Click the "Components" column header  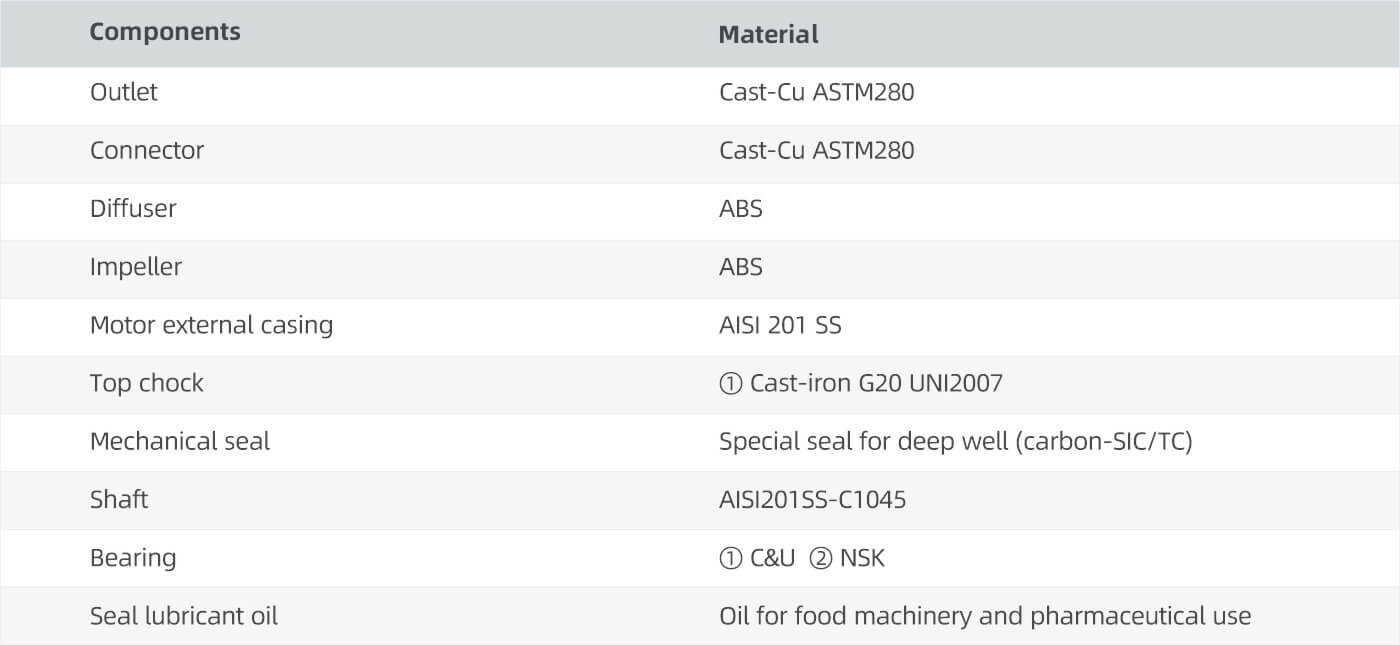(165, 32)
